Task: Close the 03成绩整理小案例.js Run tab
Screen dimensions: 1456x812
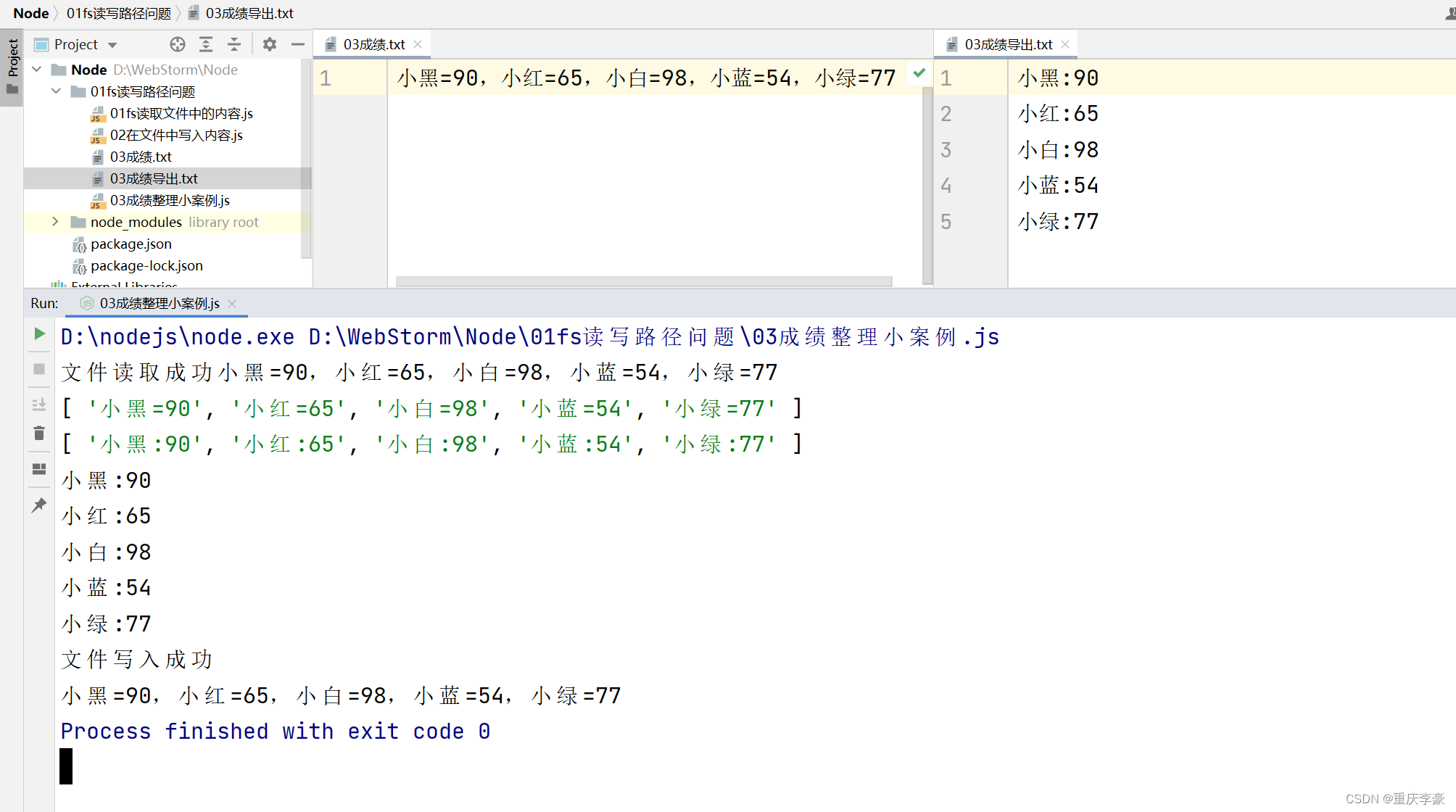Action: click(x=232, y=304)
